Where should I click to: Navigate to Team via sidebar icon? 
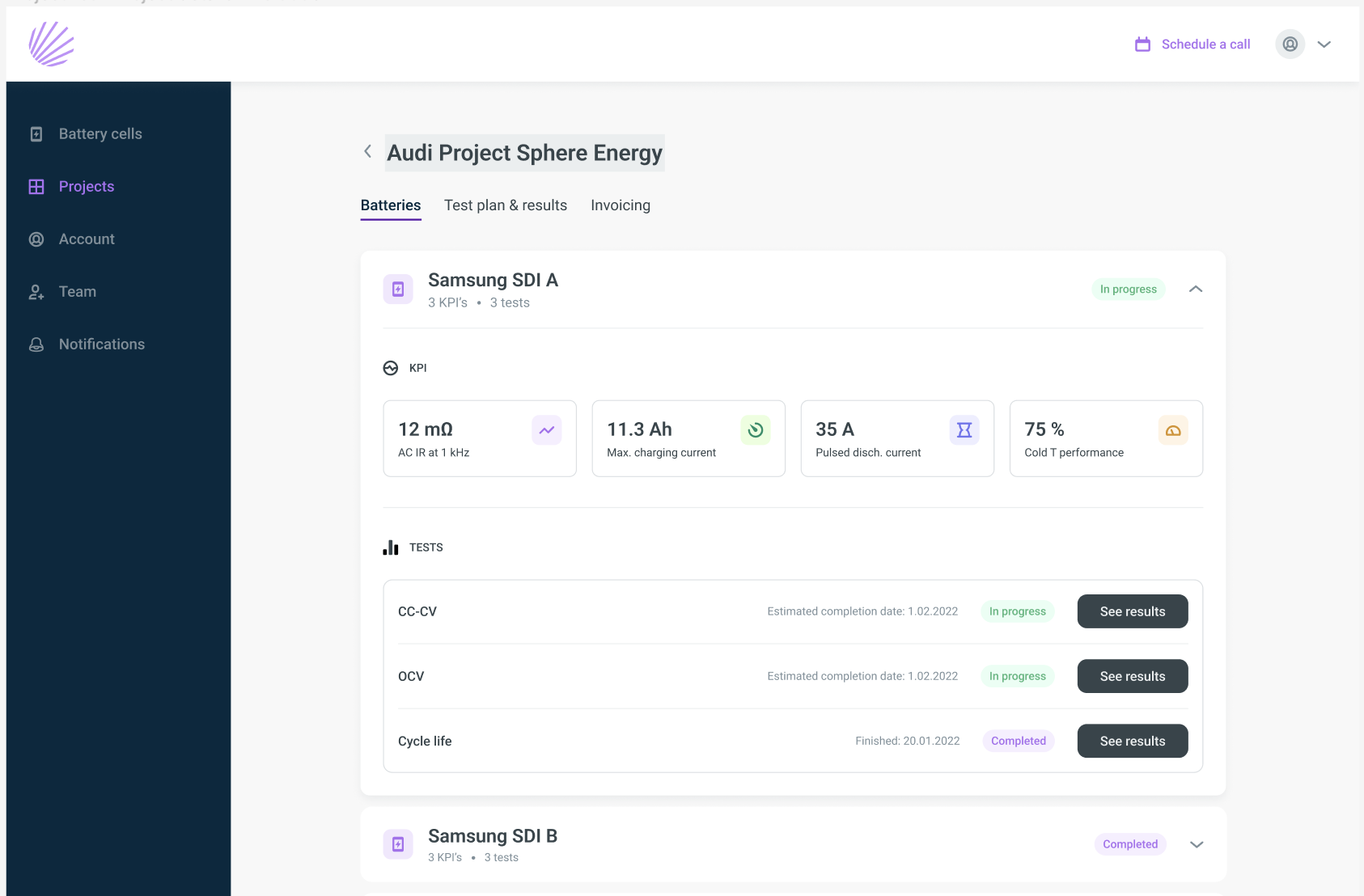point(36,291)
